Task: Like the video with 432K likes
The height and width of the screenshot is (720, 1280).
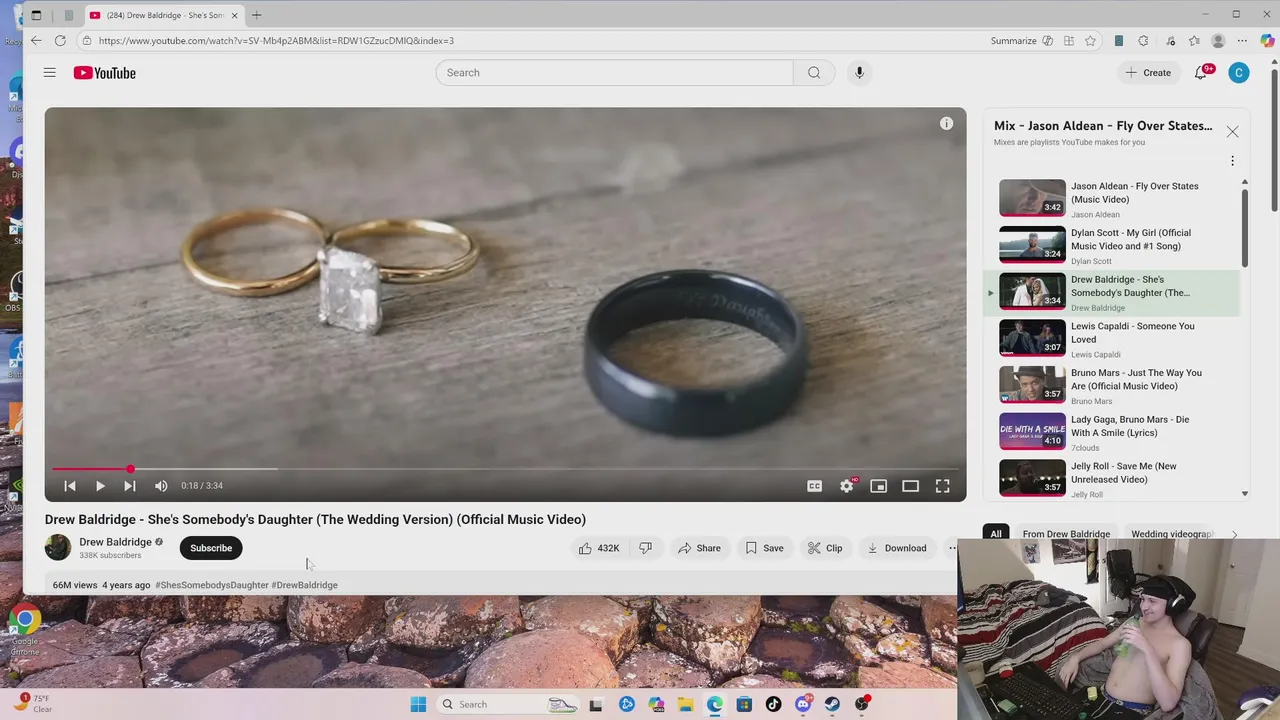Action: point(598,548)
